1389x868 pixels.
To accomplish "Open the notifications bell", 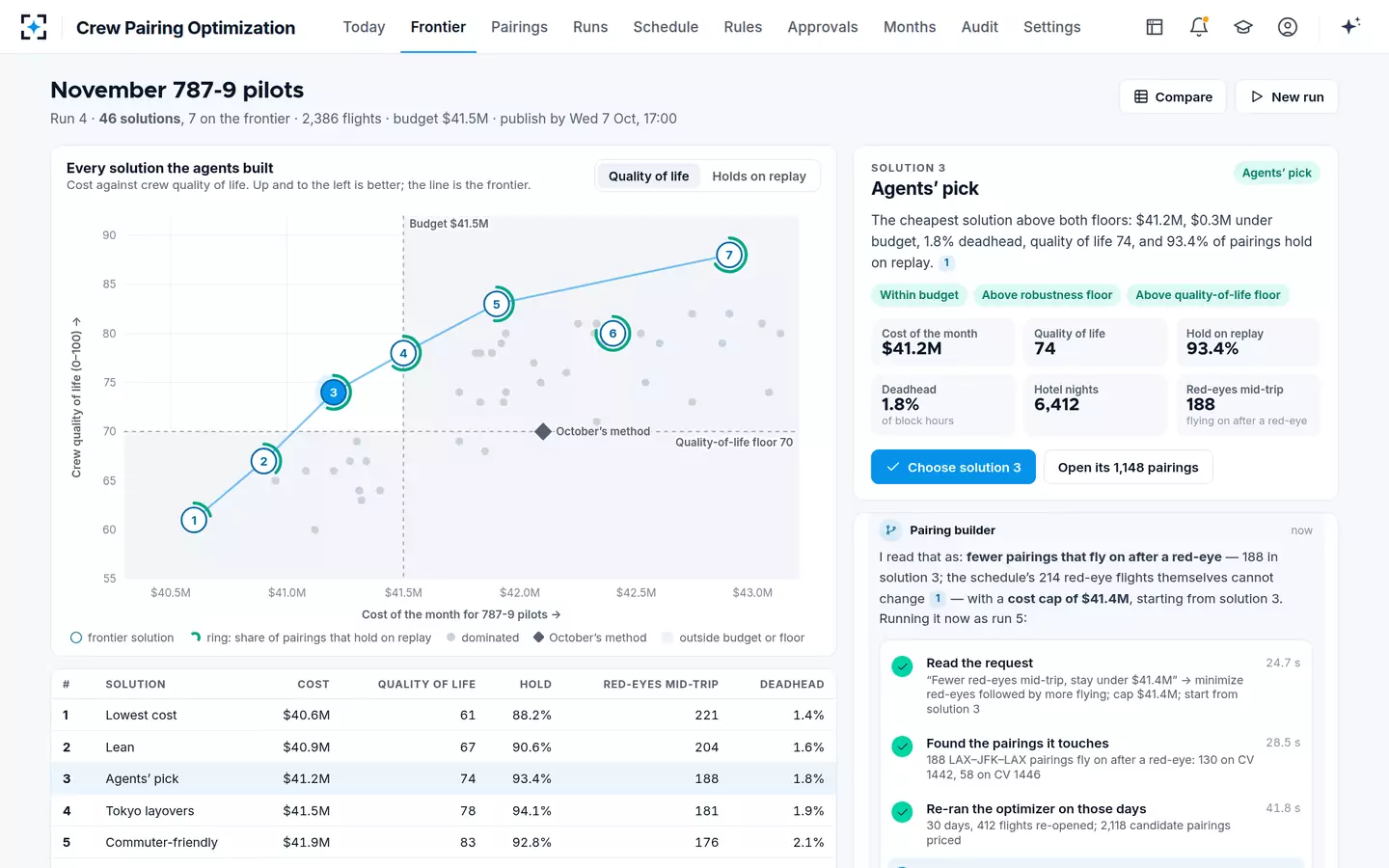I will tap(1199, 27).
